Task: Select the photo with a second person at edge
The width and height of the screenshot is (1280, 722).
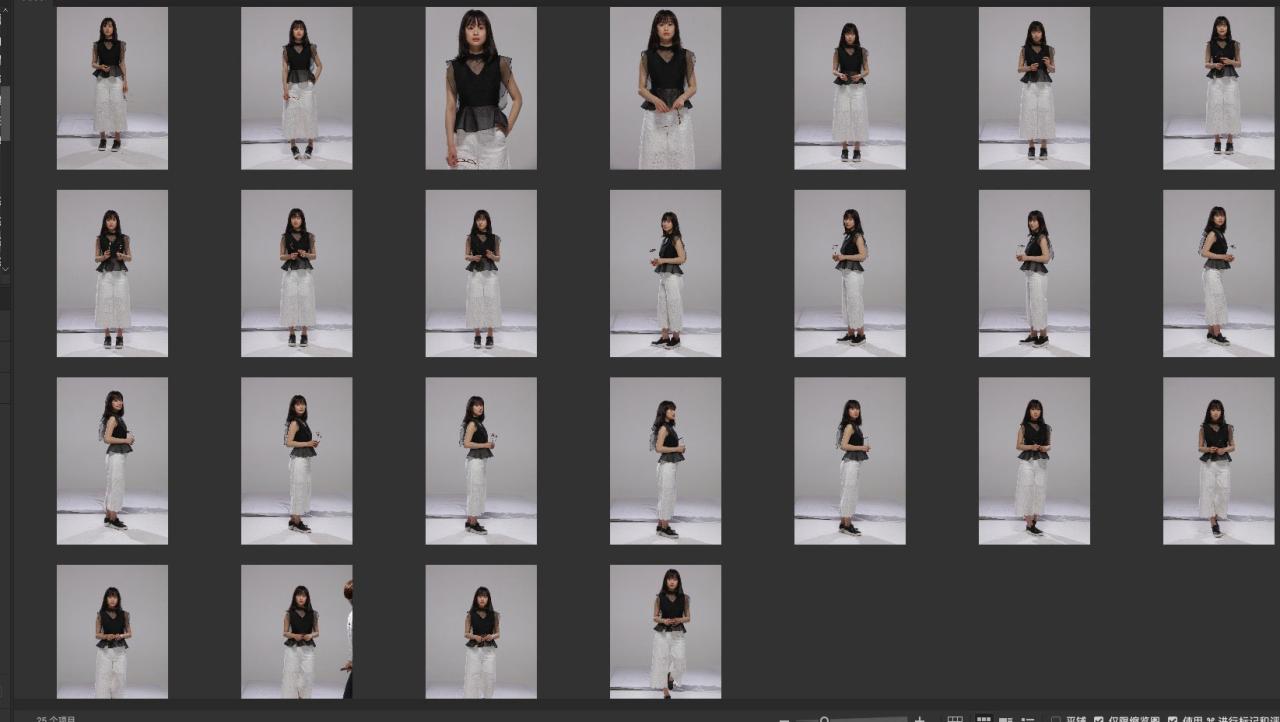Action: pos(296,631)
